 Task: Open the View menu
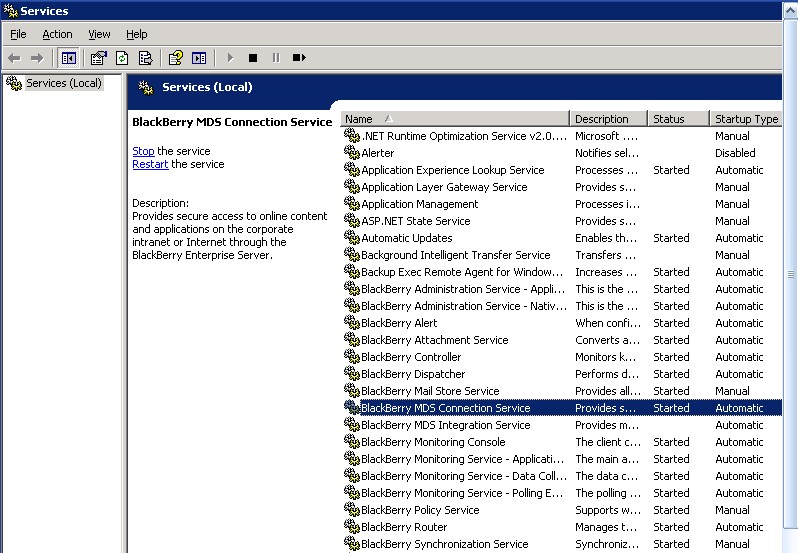pos(99,34)
